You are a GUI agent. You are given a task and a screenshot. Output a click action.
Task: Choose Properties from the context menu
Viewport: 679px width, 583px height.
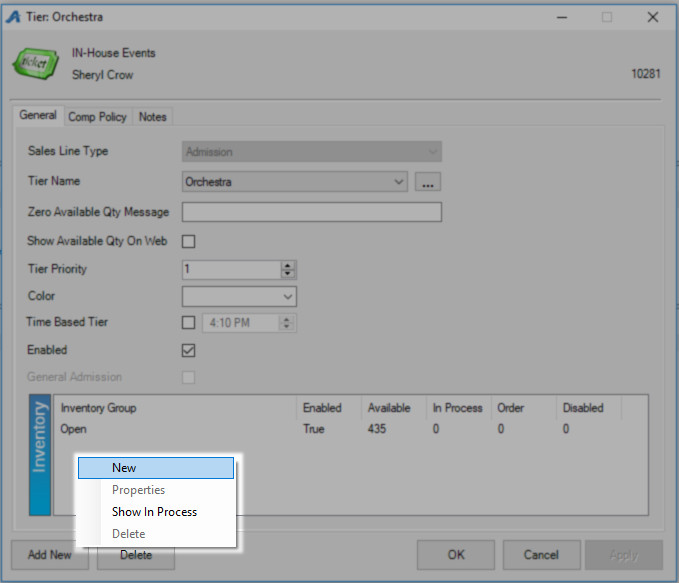tap(156, 490)
